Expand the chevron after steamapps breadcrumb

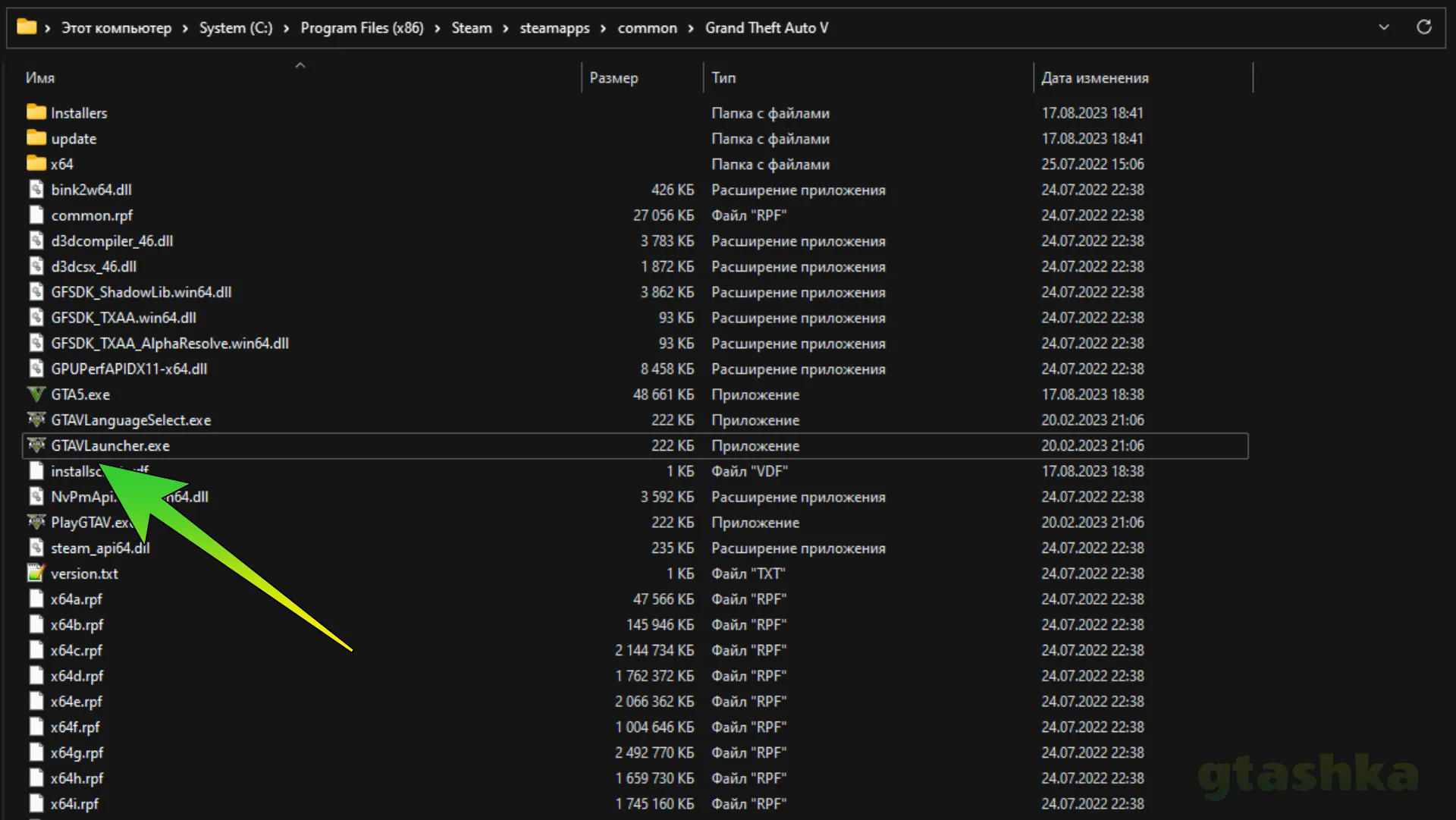[x=604, y=28]
